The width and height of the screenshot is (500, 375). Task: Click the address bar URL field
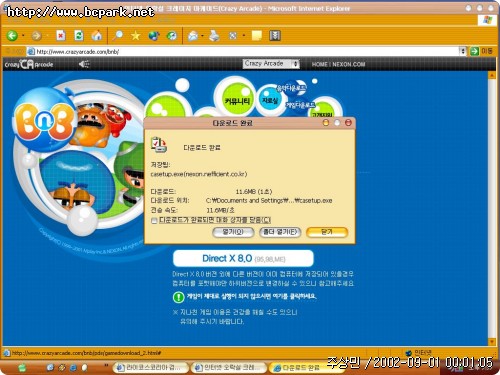(243, 51)
